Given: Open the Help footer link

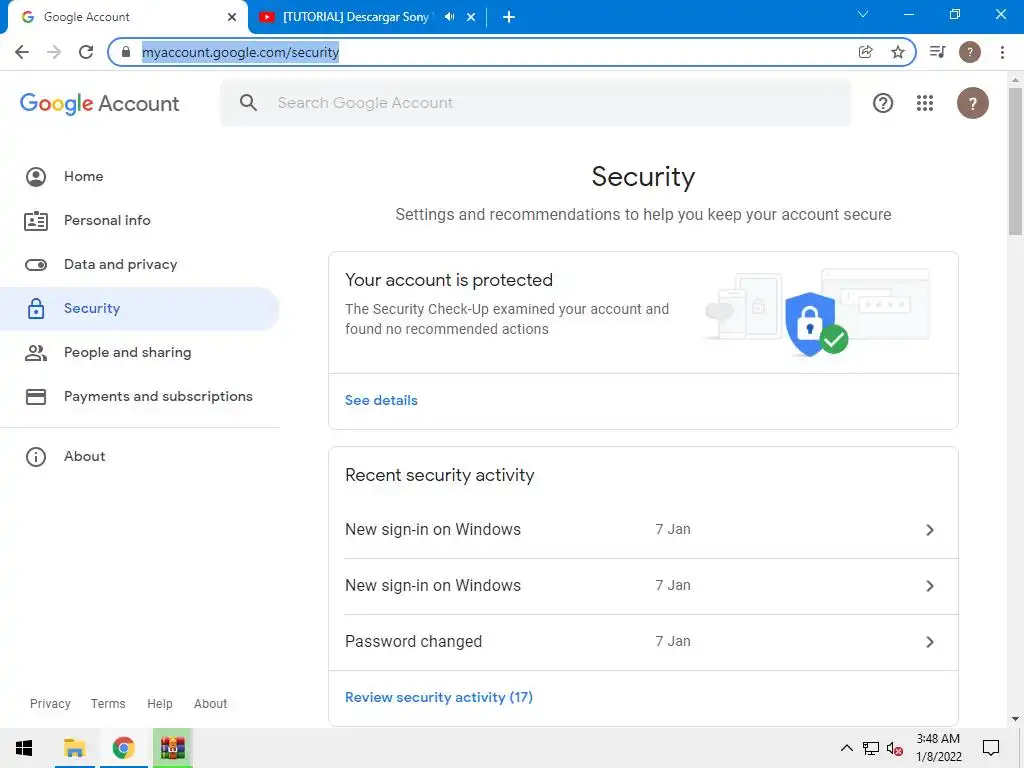Looking at the screenshot, I should click(x=159, y=703).
